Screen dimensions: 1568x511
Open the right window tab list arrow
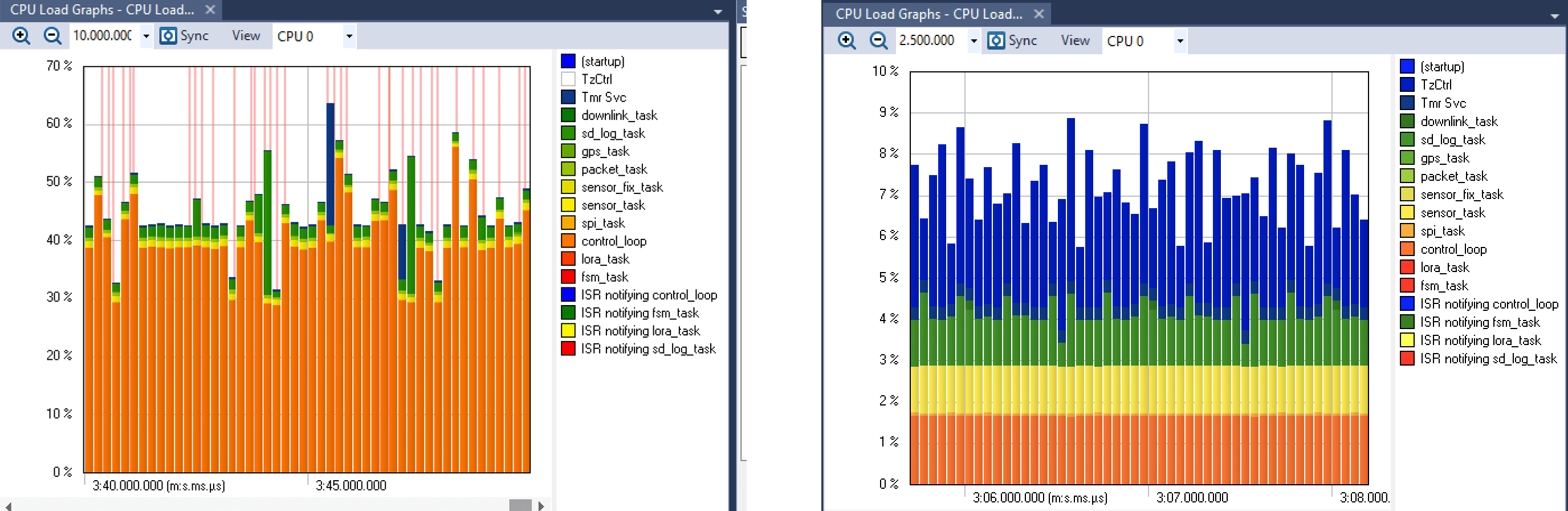tap(1555, 16)
